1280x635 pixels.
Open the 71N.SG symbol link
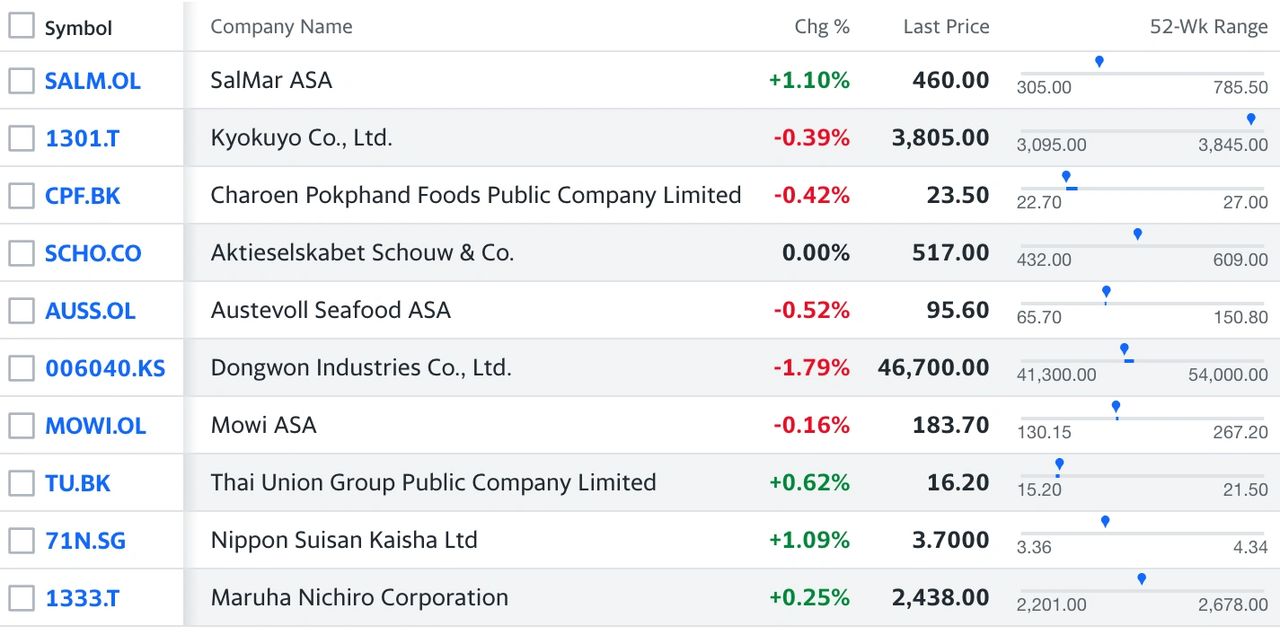pos(85,541)
